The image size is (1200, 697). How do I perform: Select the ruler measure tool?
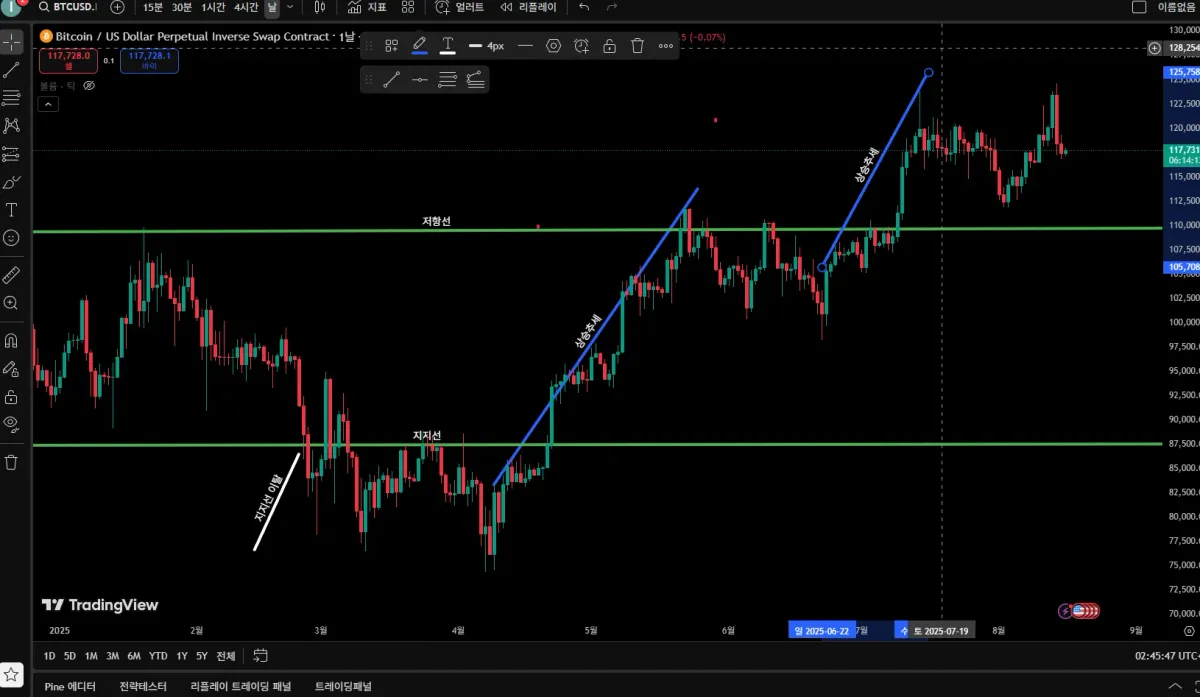pyautogui.click(x=12, y=274)
